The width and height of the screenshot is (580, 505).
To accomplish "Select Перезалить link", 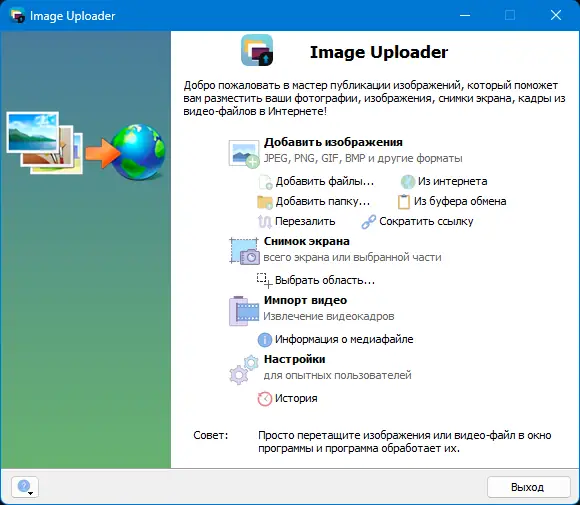I will point(305,222).
